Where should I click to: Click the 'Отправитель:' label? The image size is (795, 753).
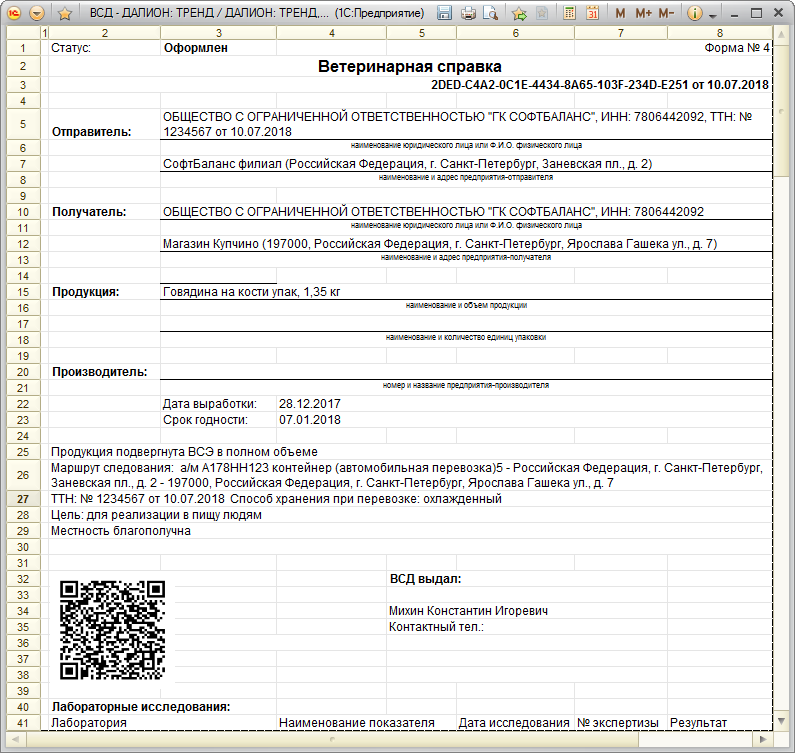91,132
